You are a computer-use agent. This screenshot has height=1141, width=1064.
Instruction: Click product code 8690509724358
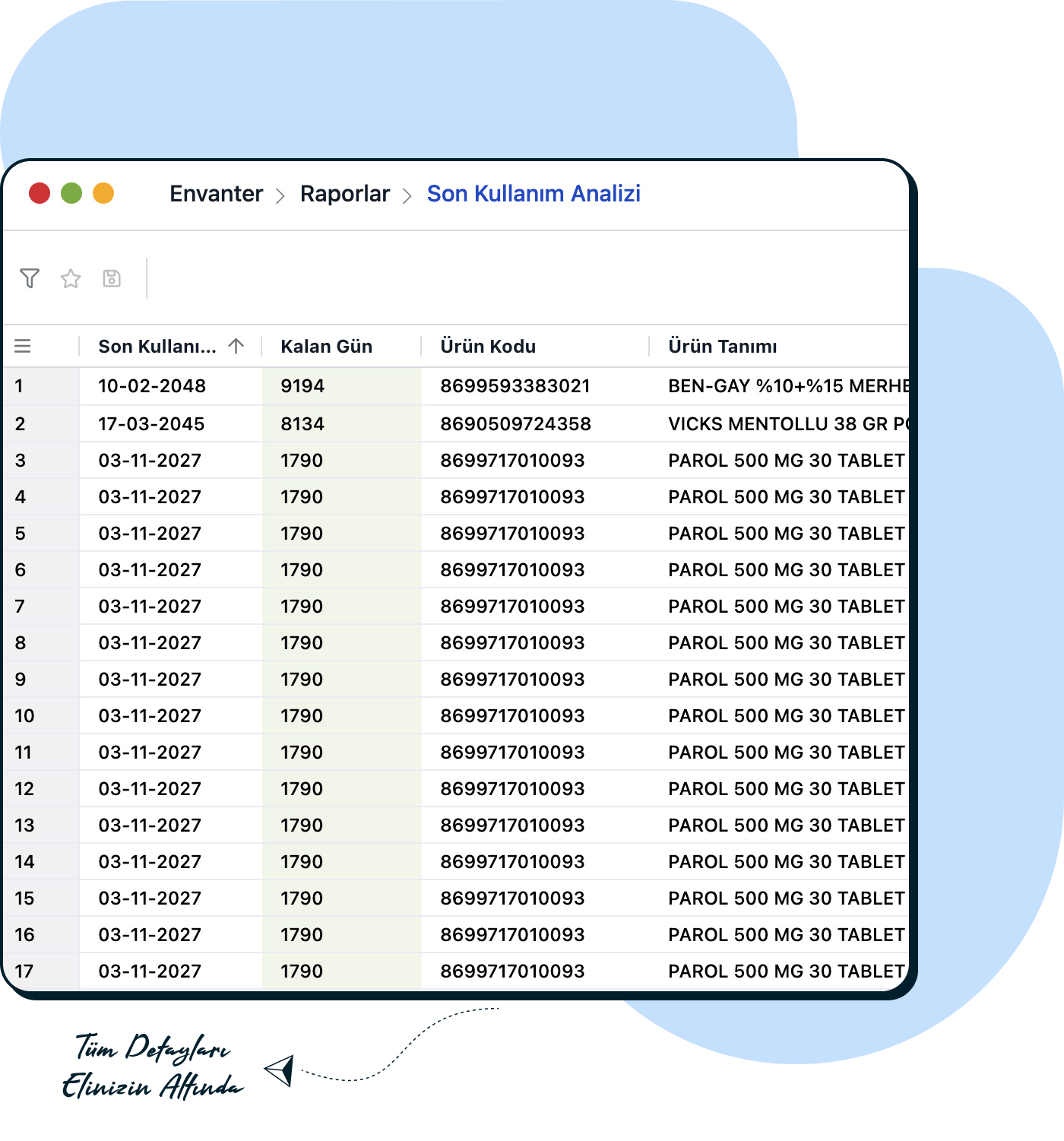click(515, 424)
